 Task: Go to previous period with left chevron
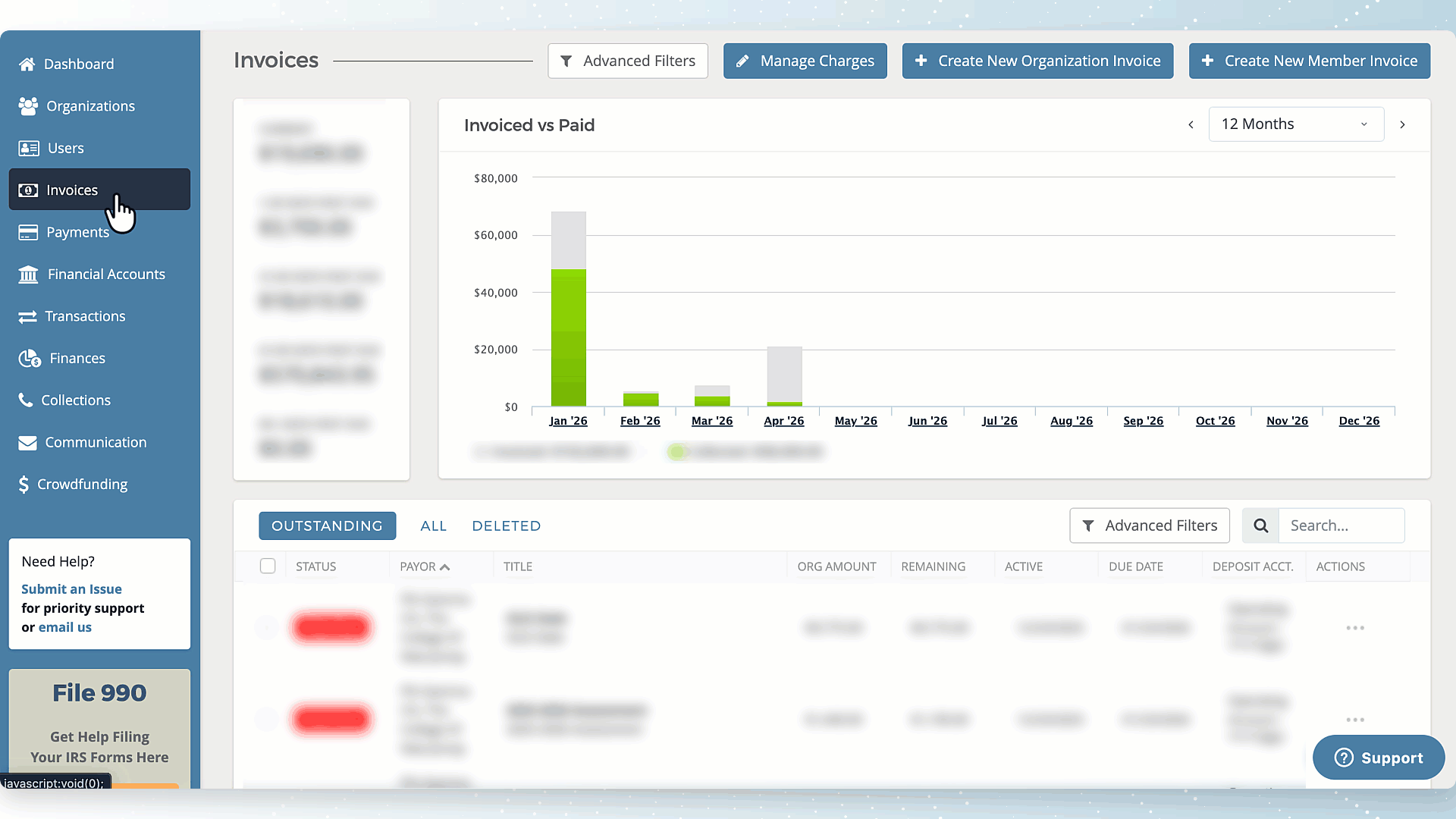pyautogui.click(x=1191, y=124)
